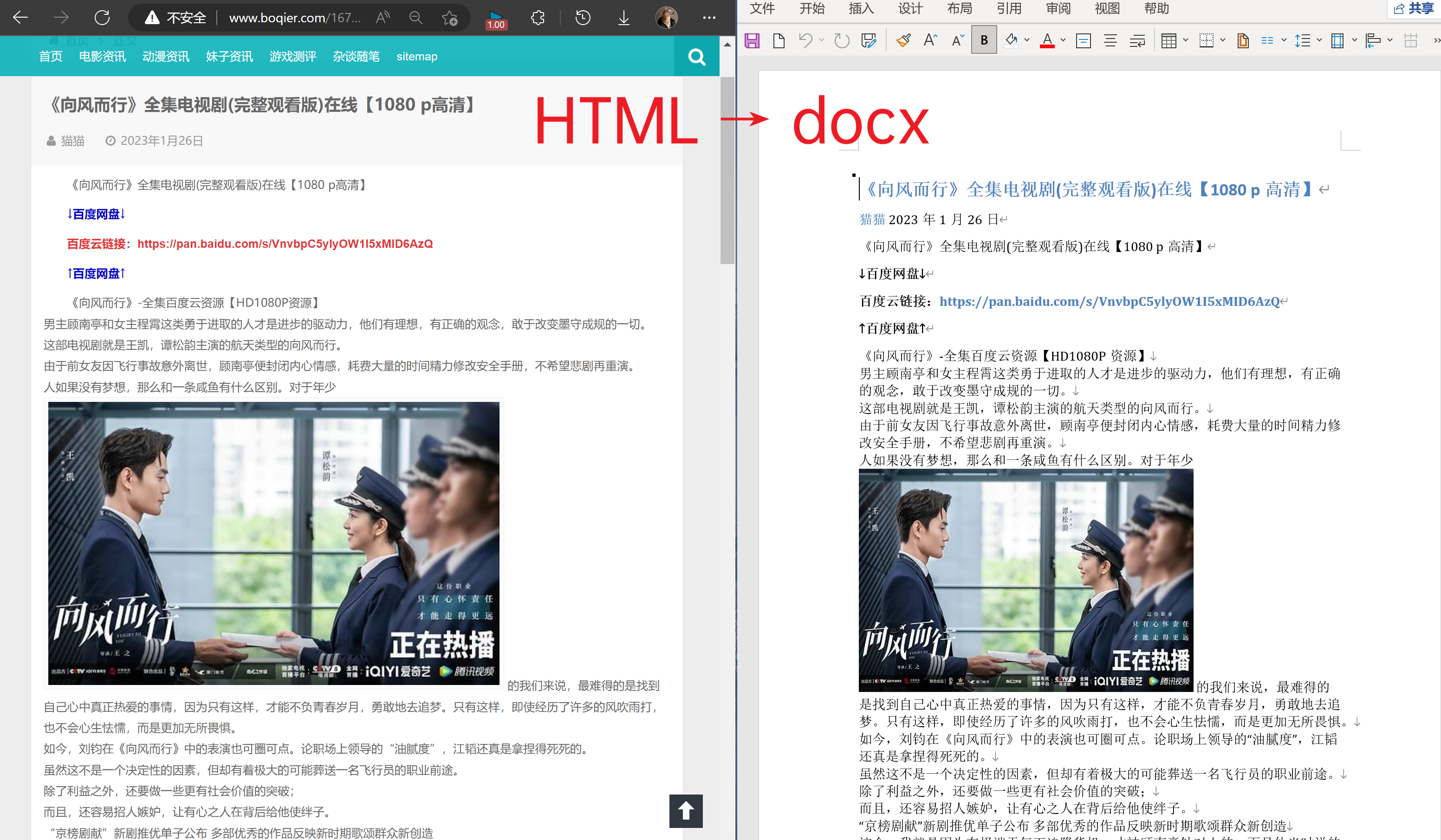Toggle Bold formatting button

(x=984, y=40)
